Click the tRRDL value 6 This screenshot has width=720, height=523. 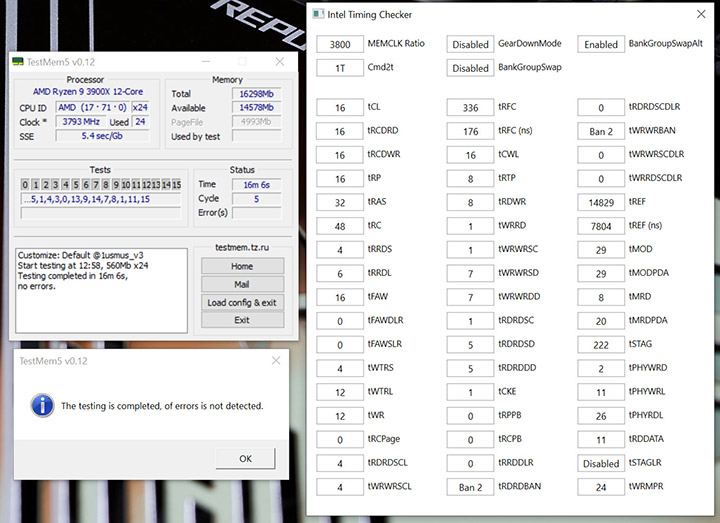[340, 274]
